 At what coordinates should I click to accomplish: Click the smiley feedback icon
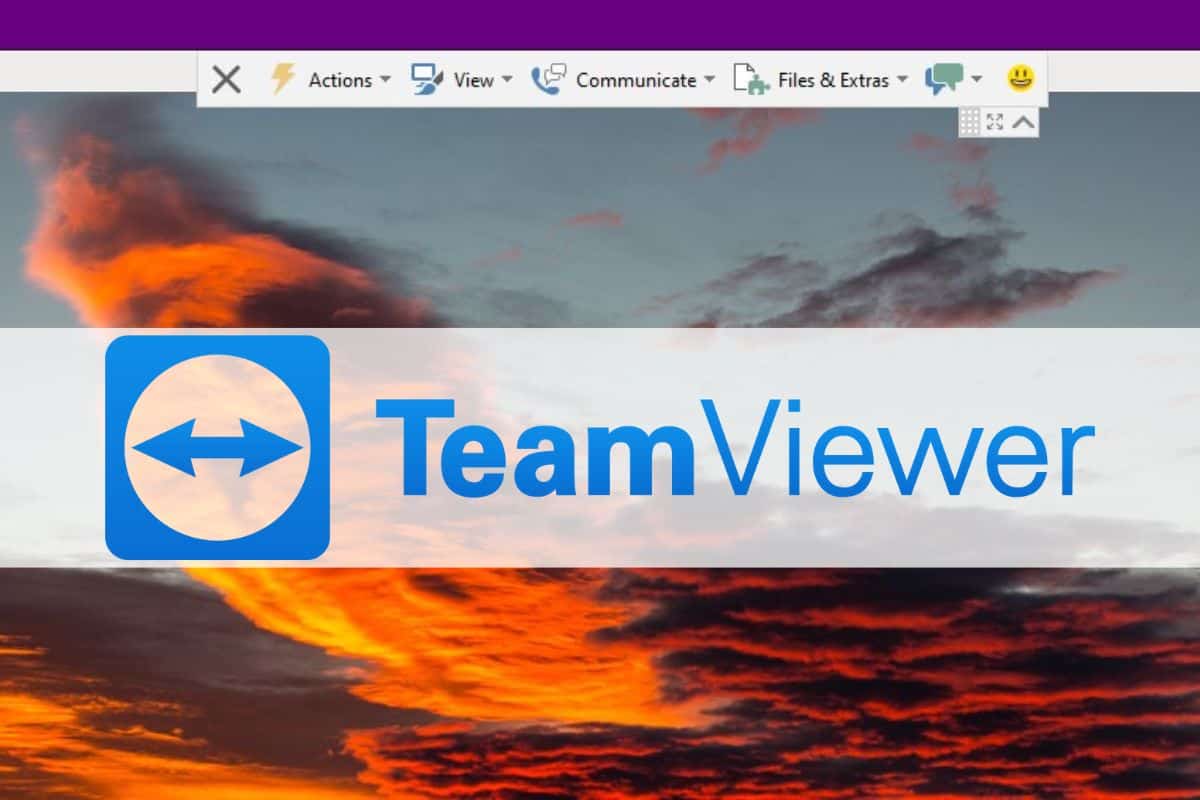pyautogui.click(x=1018, y=77)
